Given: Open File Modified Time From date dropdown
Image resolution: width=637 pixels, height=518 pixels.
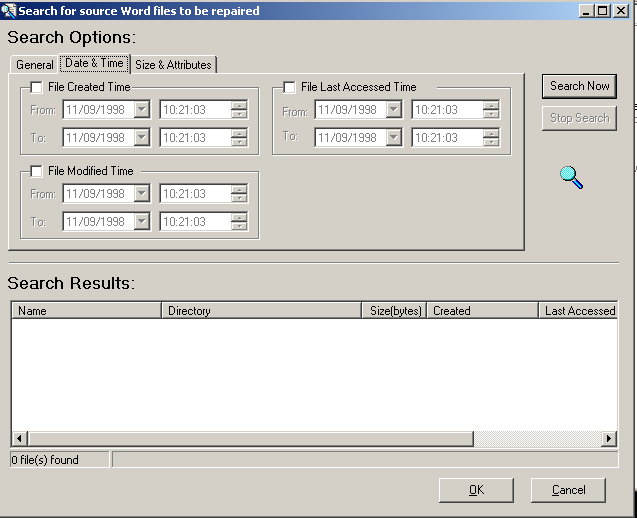Looking at the screenshot, I should (142, 193).
